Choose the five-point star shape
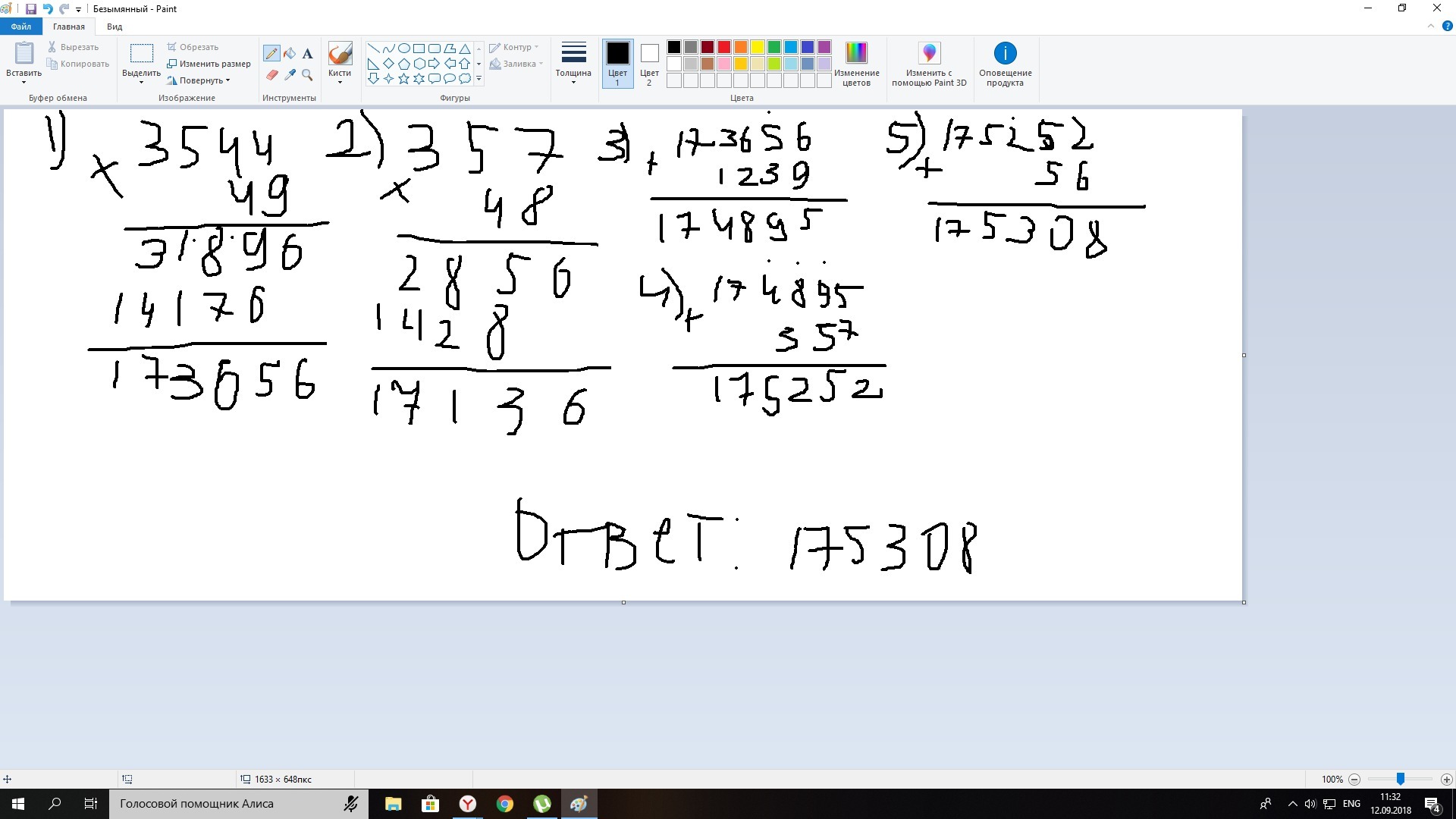 (403, 78)
